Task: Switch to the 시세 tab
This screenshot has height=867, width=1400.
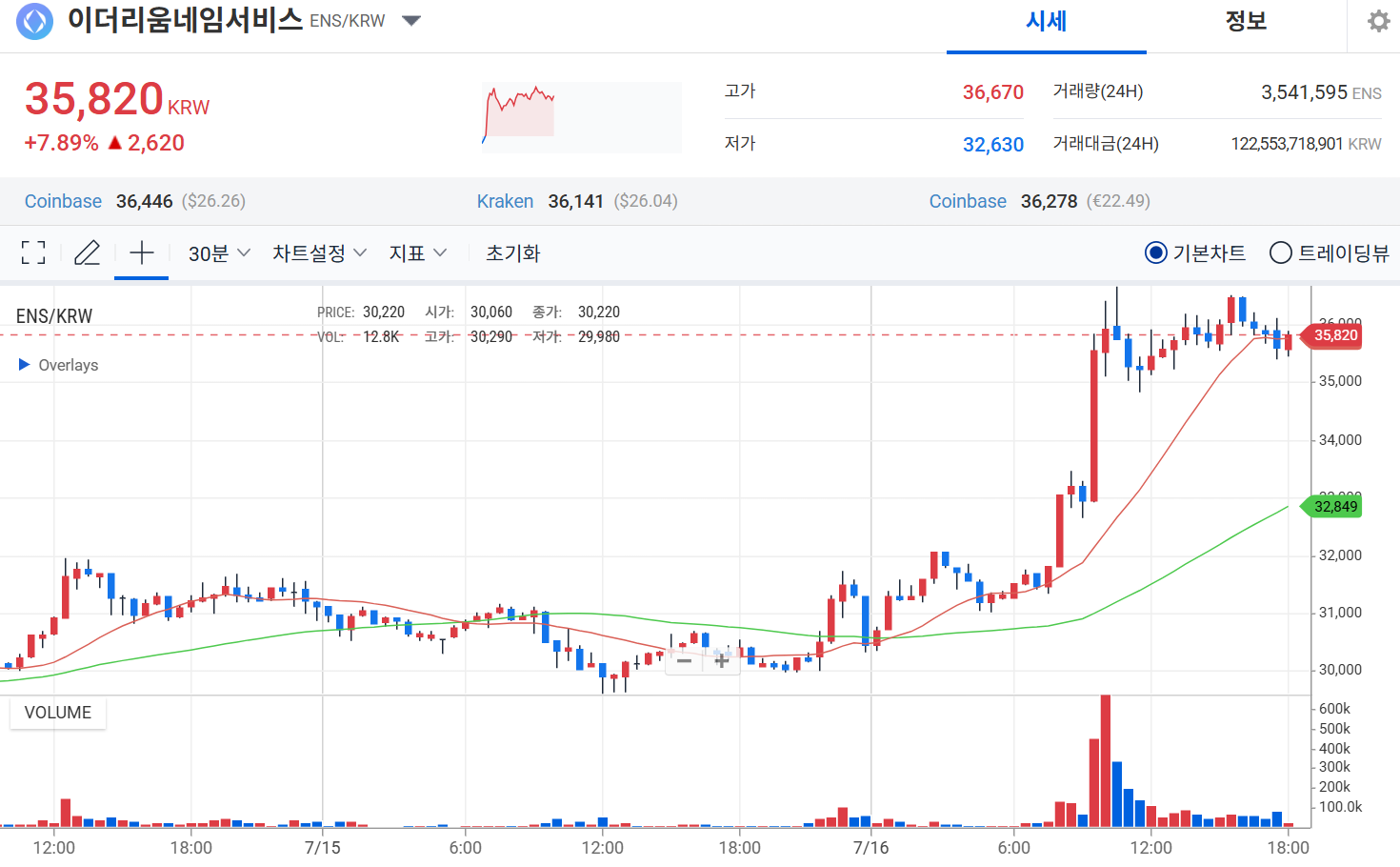Action: 1046,22
